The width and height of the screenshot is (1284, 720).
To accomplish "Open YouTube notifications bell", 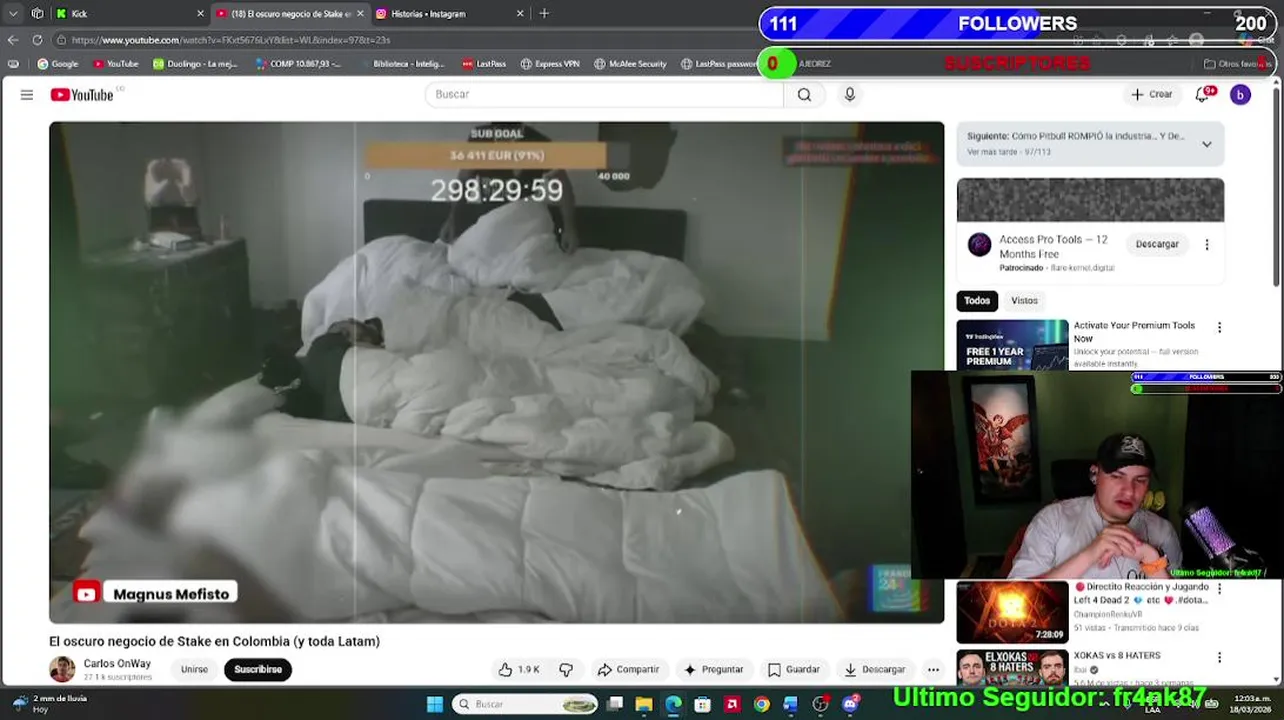I will (x=1203, y=94).
